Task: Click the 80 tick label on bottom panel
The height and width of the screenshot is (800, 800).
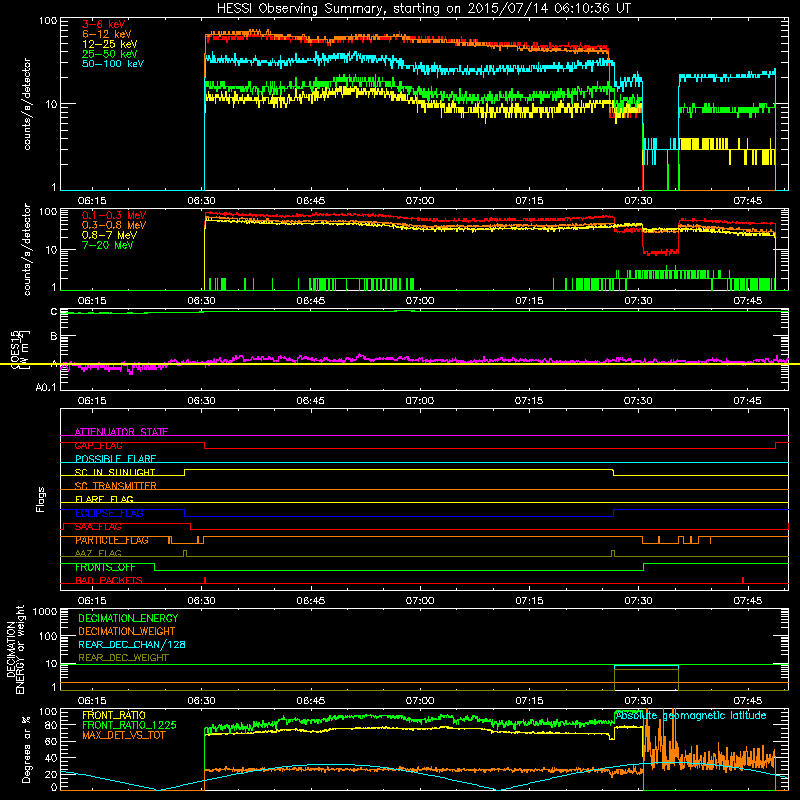Action: pos(51,725)
